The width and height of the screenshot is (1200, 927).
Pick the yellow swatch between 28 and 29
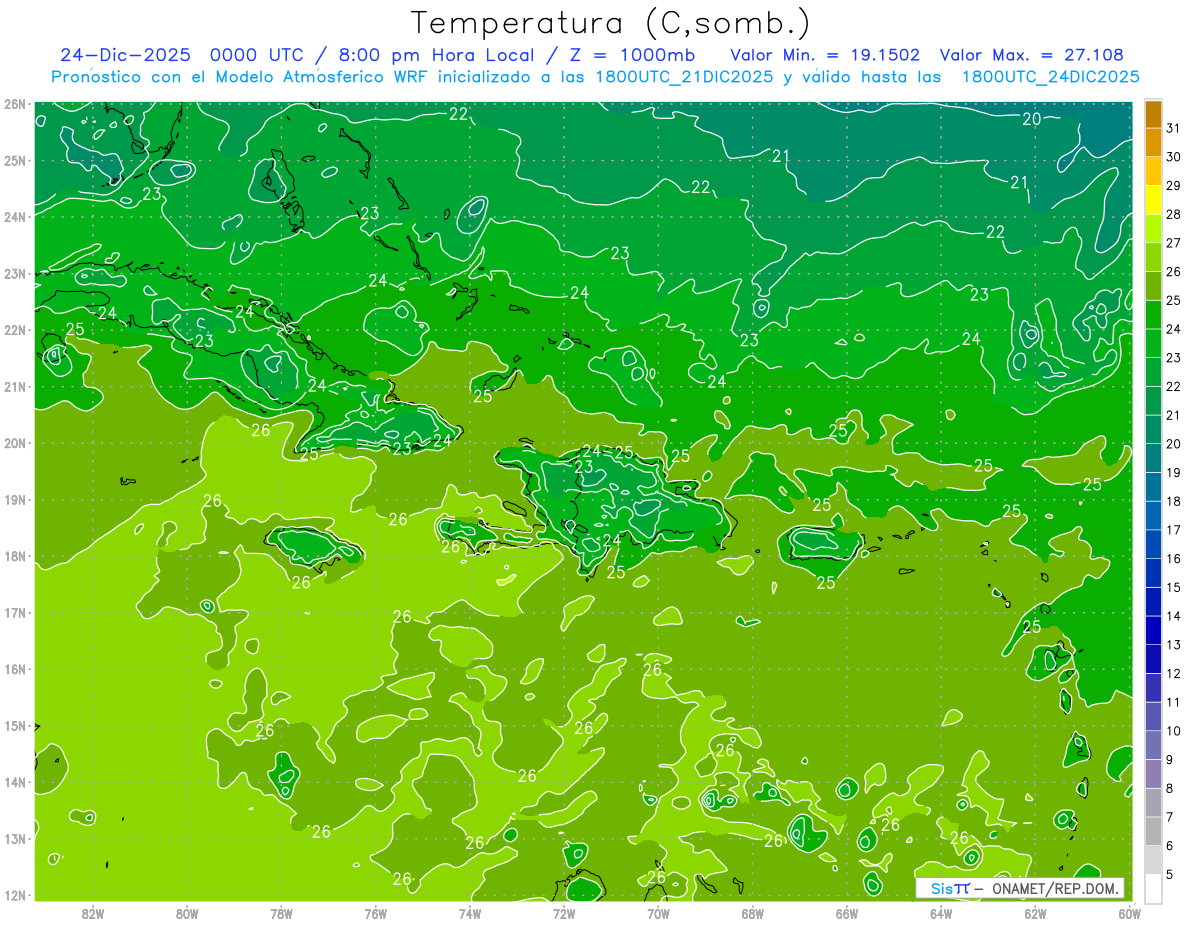point(1153,200)
